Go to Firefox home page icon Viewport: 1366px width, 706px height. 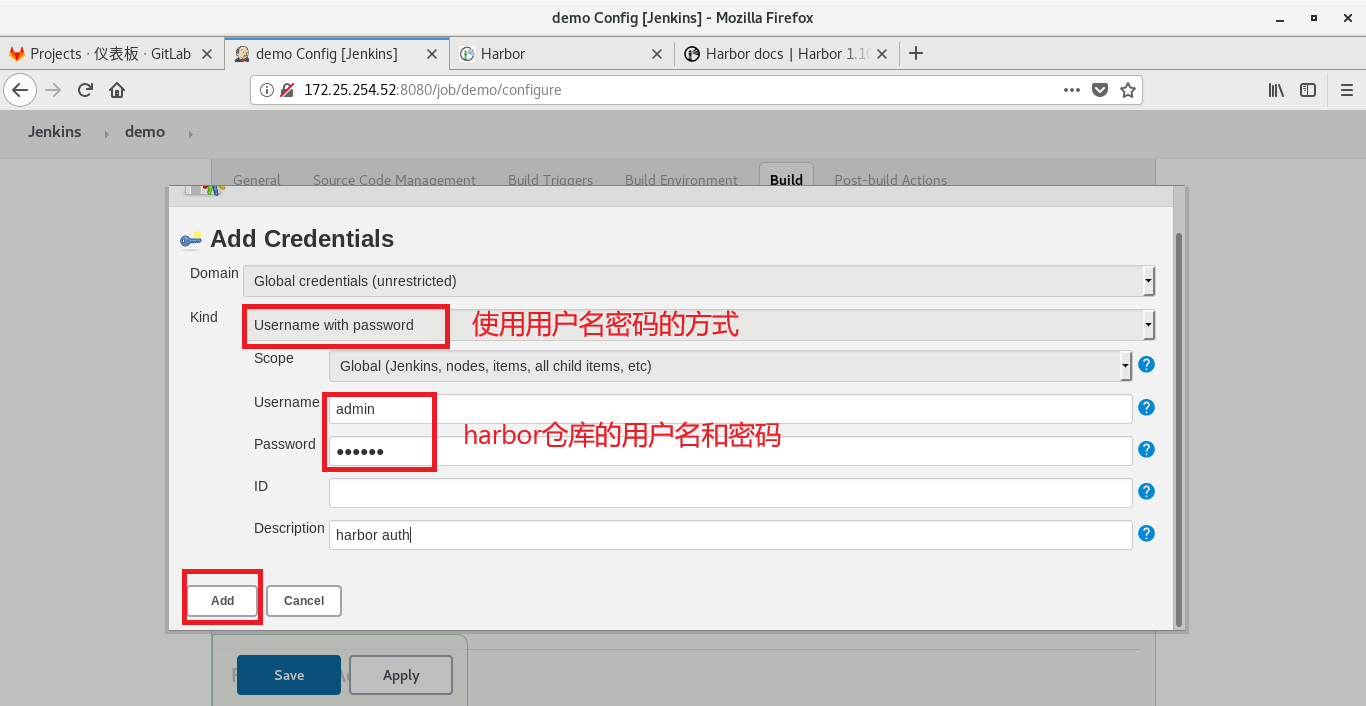pos(117,90)
